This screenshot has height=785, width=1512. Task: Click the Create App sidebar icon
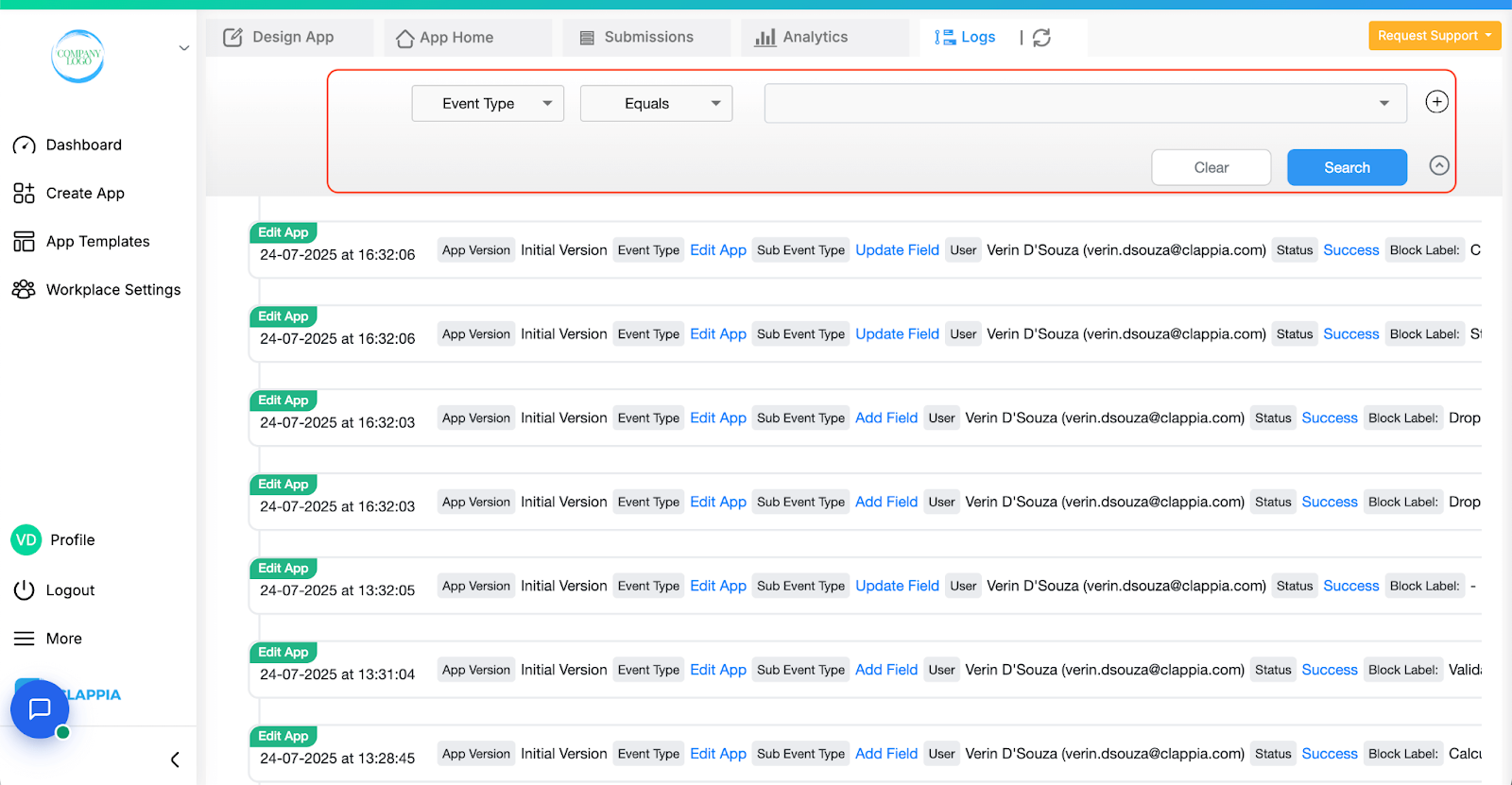pos(24,193)
